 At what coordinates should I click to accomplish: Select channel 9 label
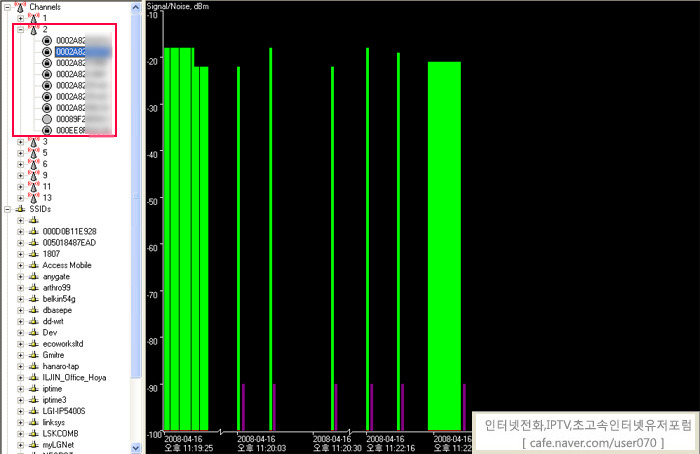point(45,175)
